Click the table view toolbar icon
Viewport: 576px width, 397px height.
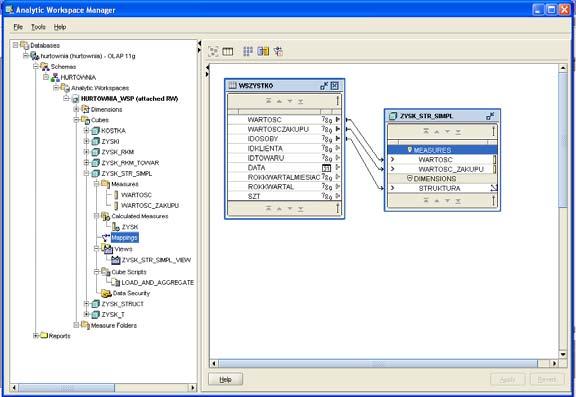click(x=228, y=51)
